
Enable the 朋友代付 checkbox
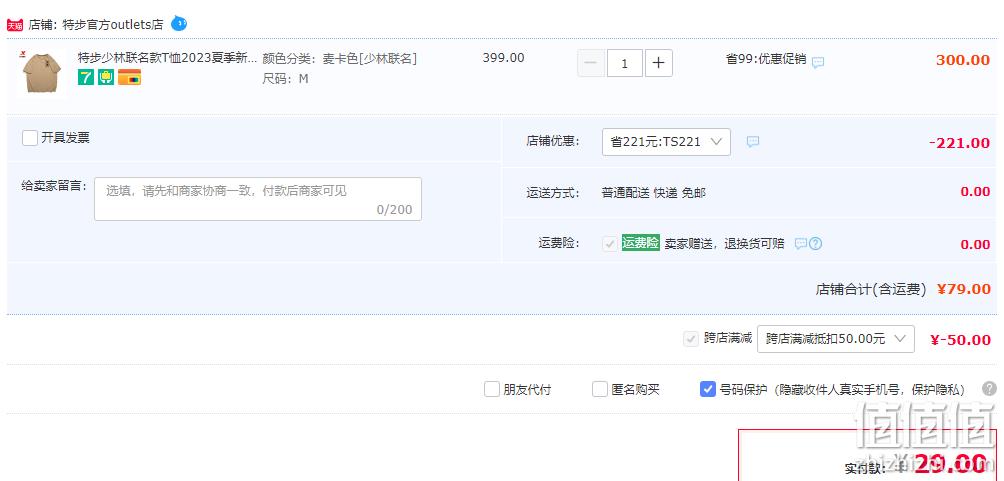[x=492, y=389]
